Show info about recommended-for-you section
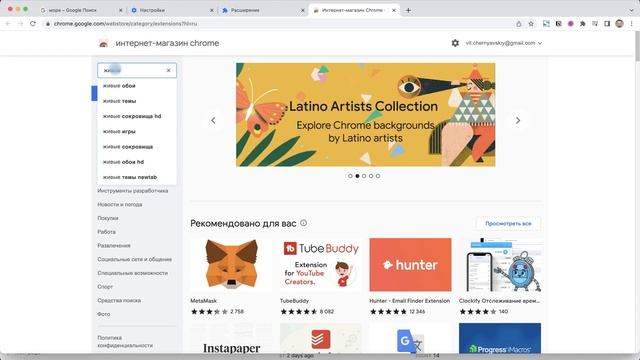This screenshot has height=360, width=640. tap(304, 223)
